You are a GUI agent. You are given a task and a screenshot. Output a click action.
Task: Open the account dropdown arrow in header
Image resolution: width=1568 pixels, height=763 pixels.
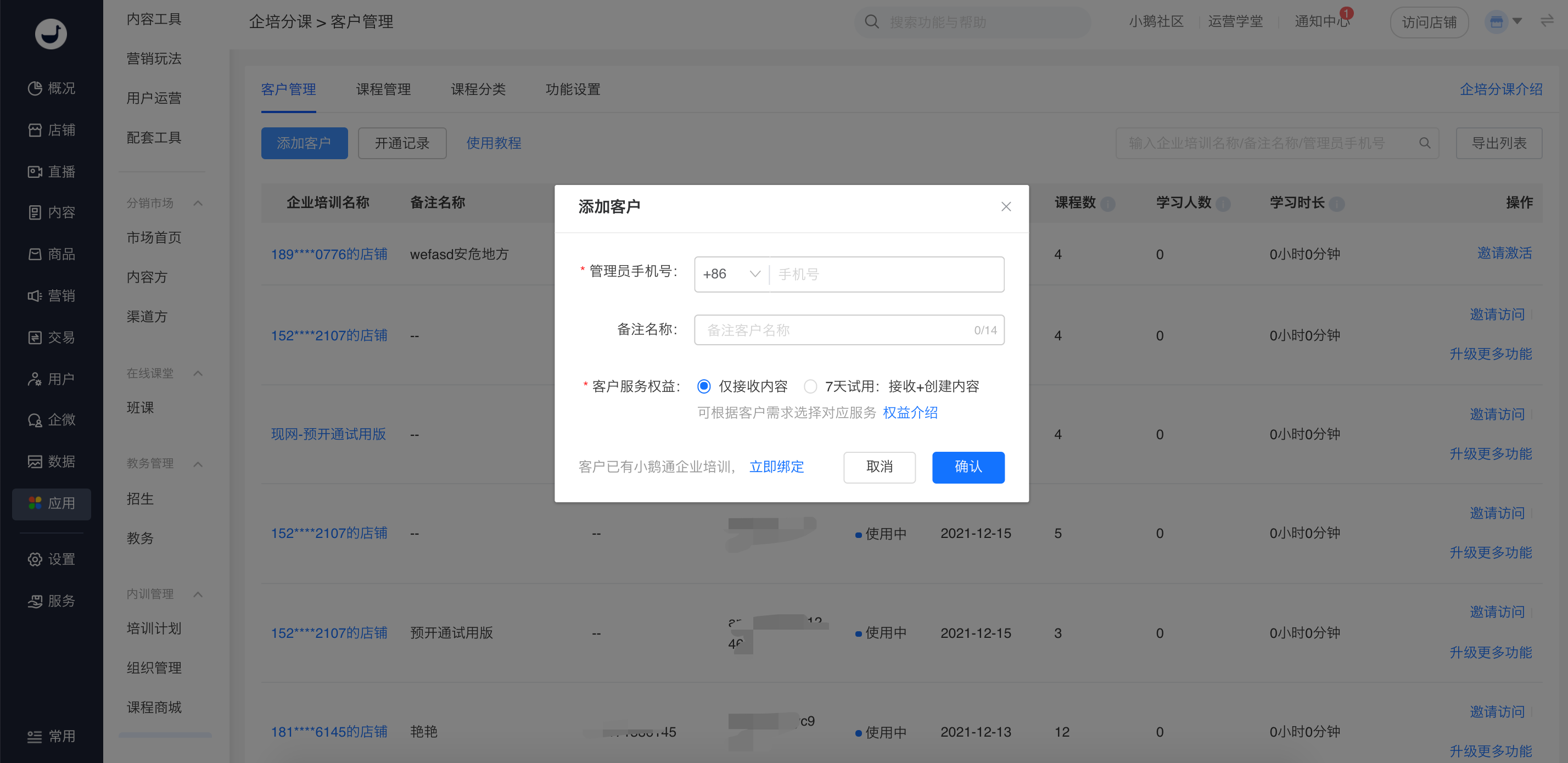coord(1517,22)
